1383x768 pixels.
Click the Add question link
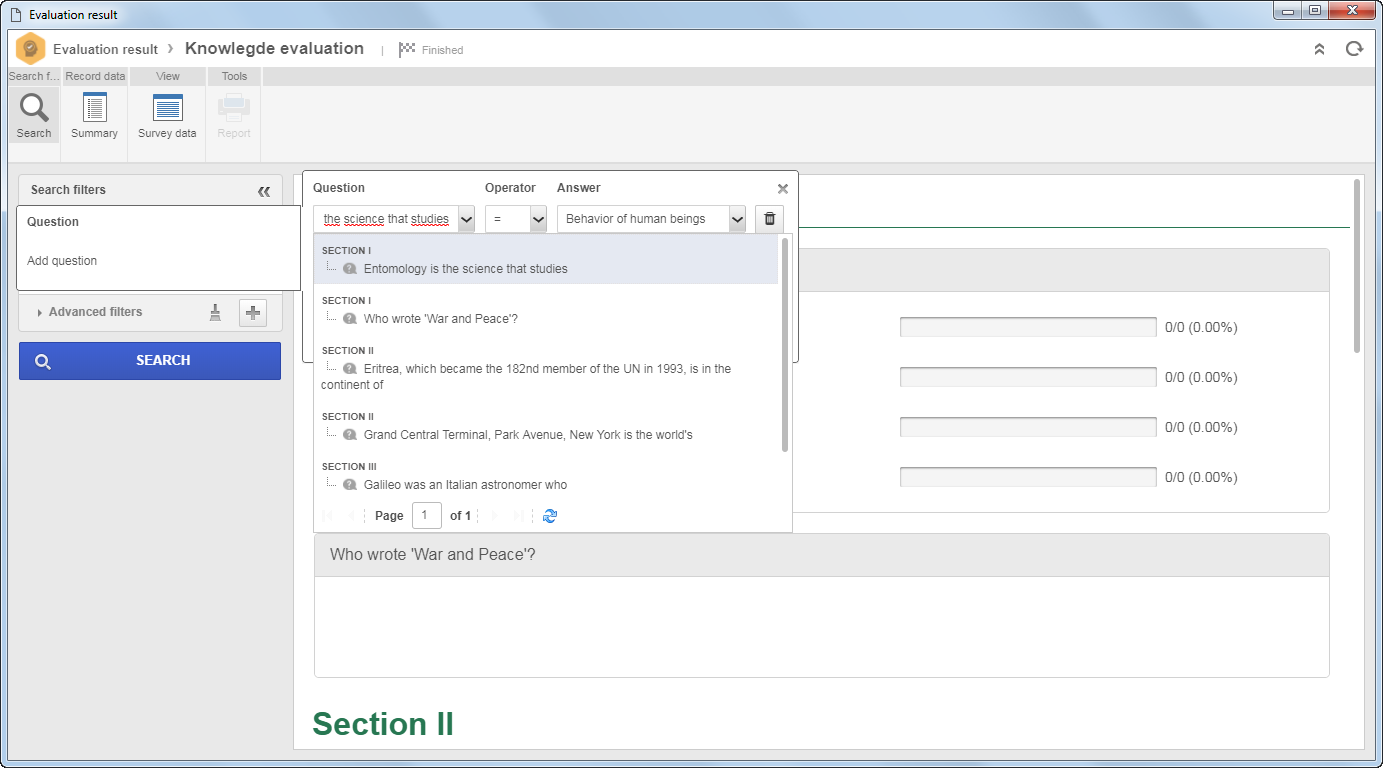[62, 261]
